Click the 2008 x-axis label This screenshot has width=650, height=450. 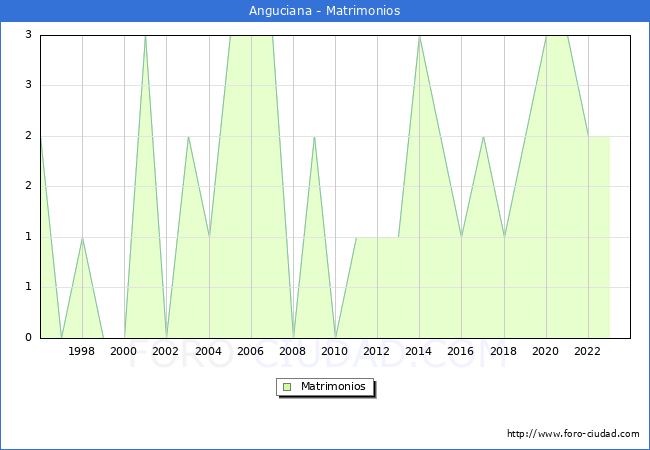point(293,351)
